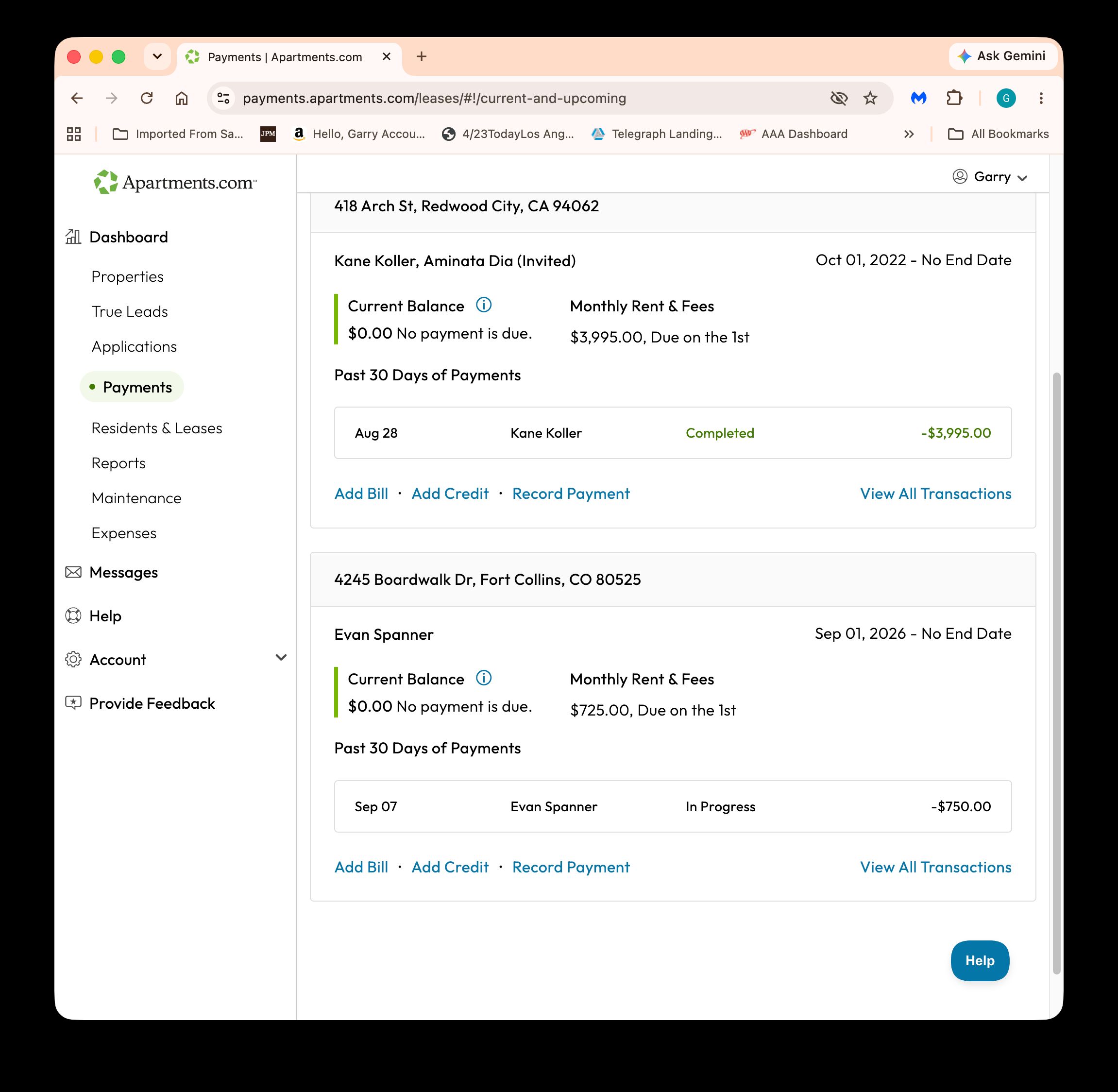Open the JPM bookmark icon
Screen dimensions: 1118x1092
click(x=268, y=134)
